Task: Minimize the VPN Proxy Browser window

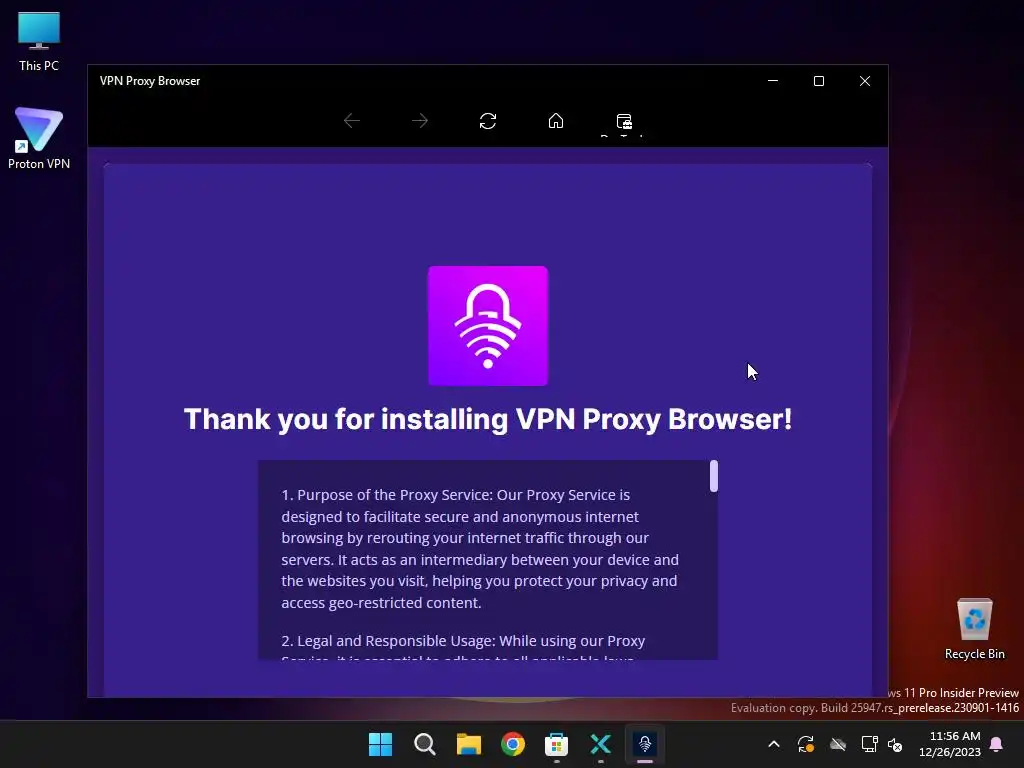Action: (773, 81)
